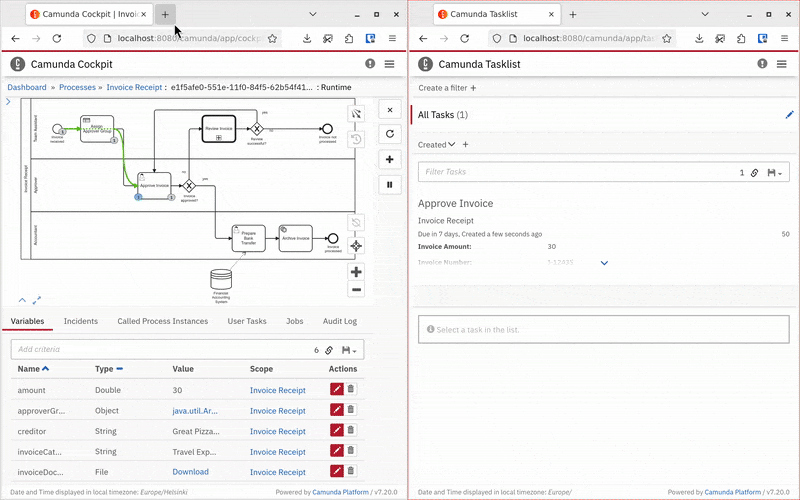
Task: Open the Called Process Instances tab
Action: (x=163, y=321)
